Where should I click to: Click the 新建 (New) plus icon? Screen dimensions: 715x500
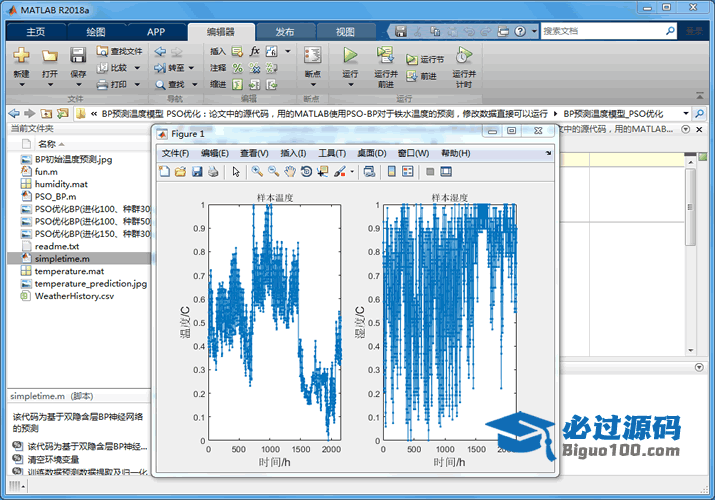click(x=21, y=56)
